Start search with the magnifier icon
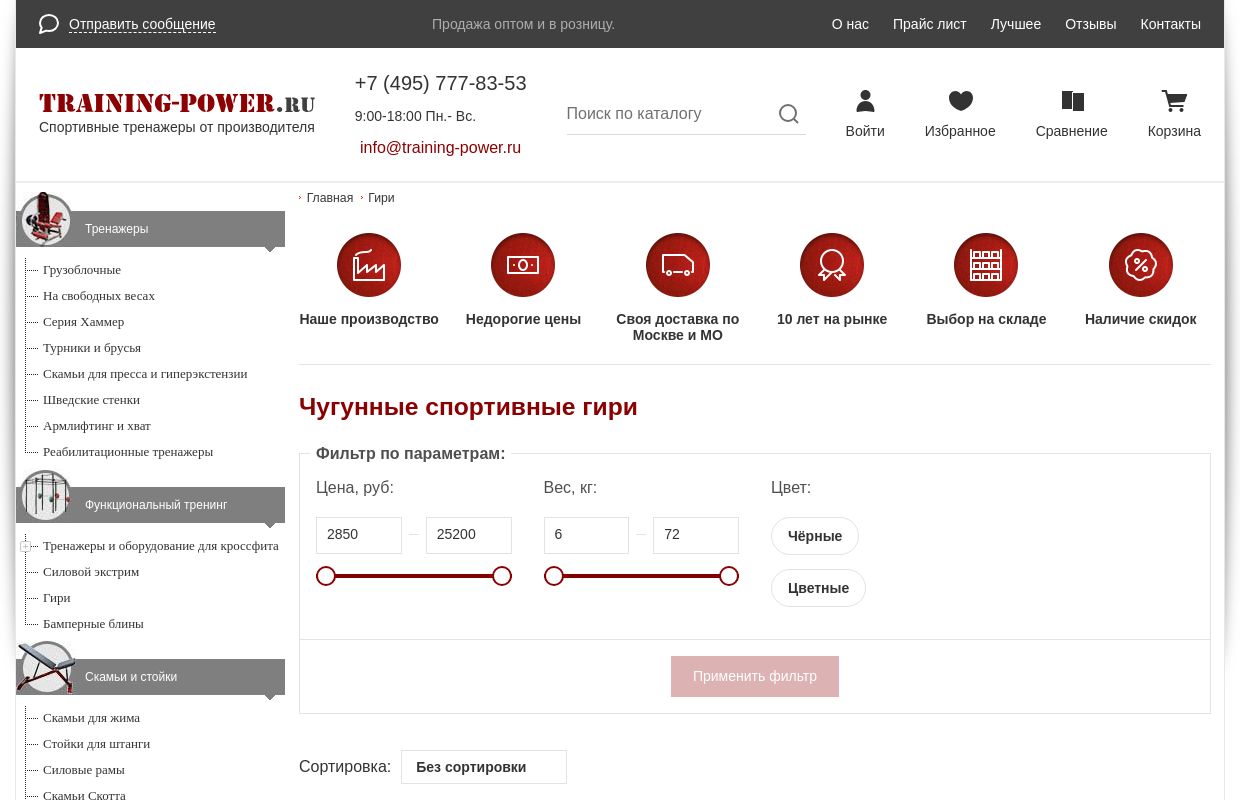Image resolution: width=1240 pixels, height=800 pixels. 789,114
